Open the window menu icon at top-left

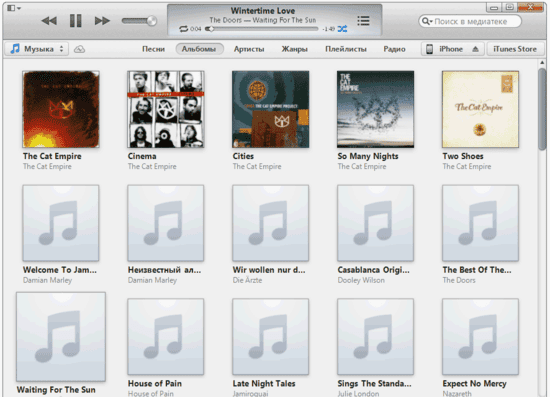(x=14, y=8)
